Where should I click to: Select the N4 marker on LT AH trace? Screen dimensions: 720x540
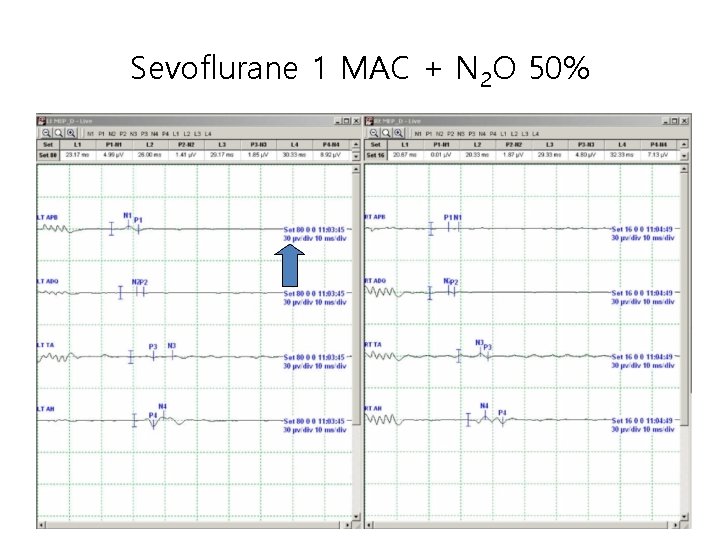tap(163, 406)
